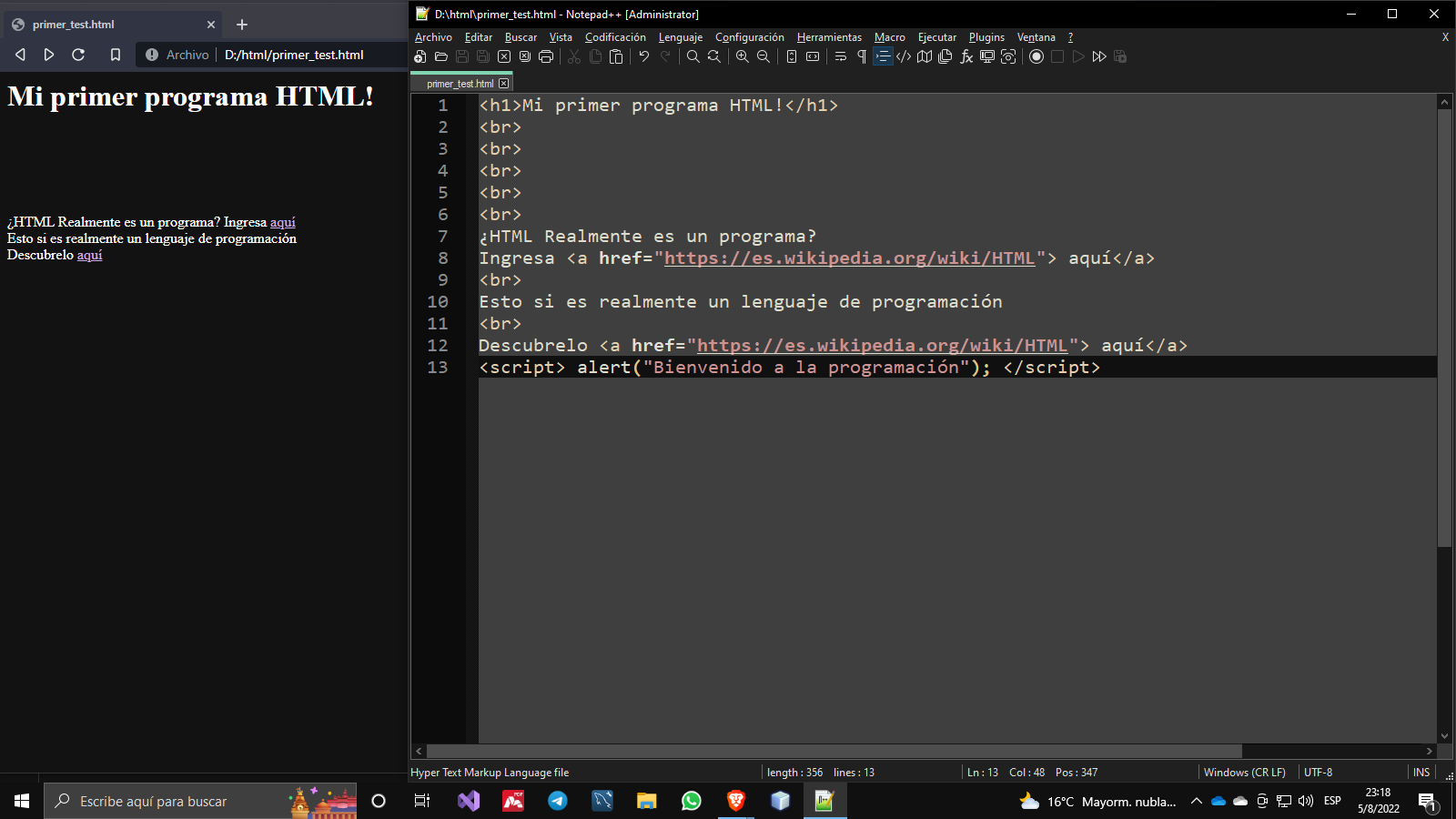The height and width of the screenshot is (819, 1456).
Task: Open the Herramientas menu
Action: [x=829, y=37]
